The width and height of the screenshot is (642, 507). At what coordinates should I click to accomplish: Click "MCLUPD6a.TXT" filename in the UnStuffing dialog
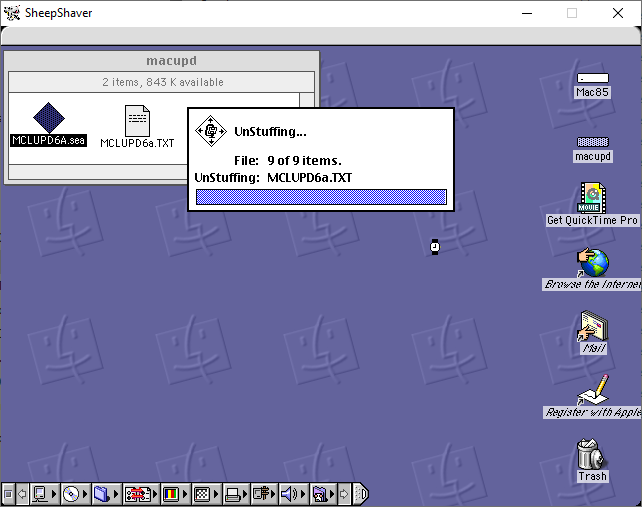310,178
